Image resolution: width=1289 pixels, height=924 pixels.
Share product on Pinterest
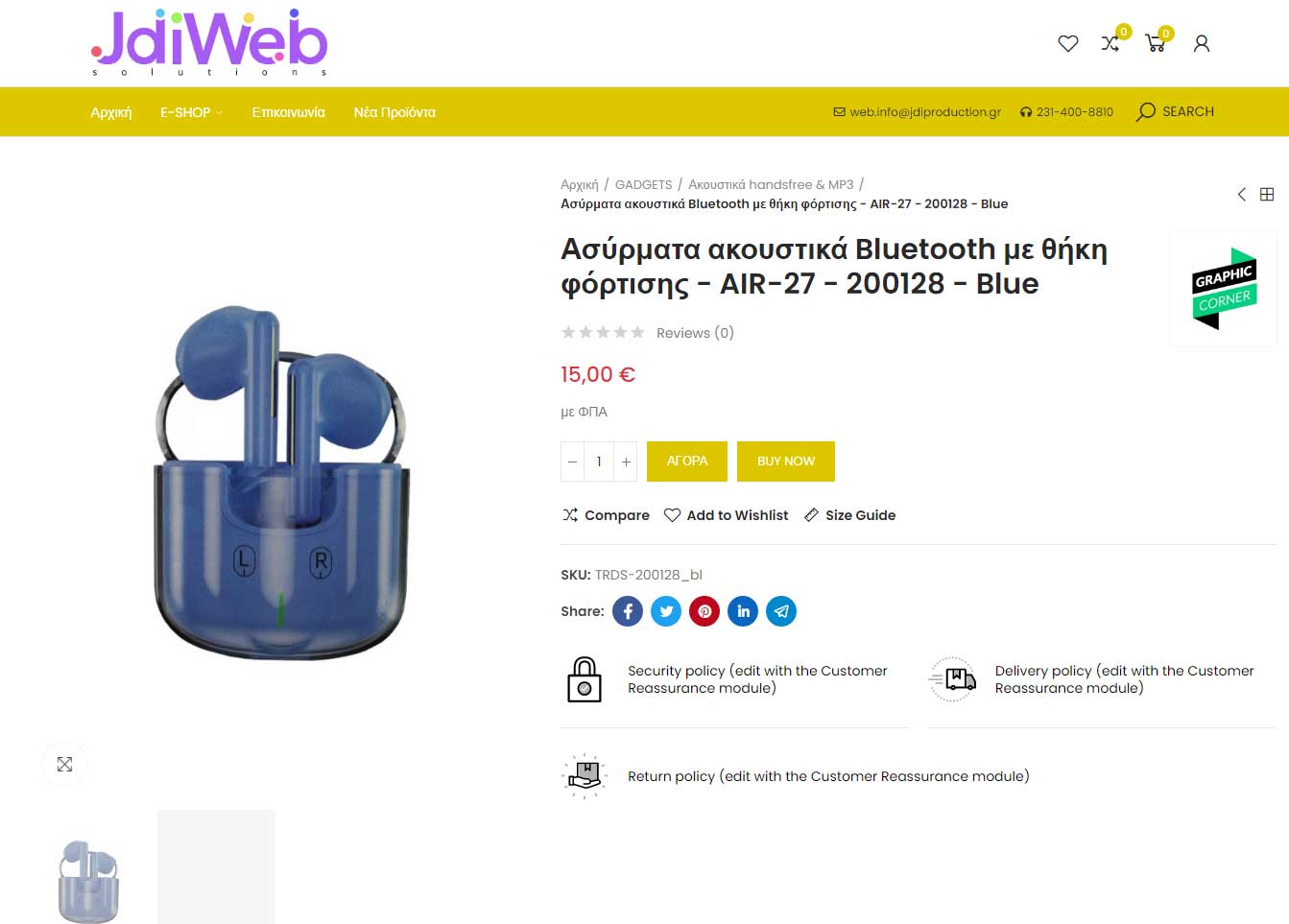coord(704,611)
